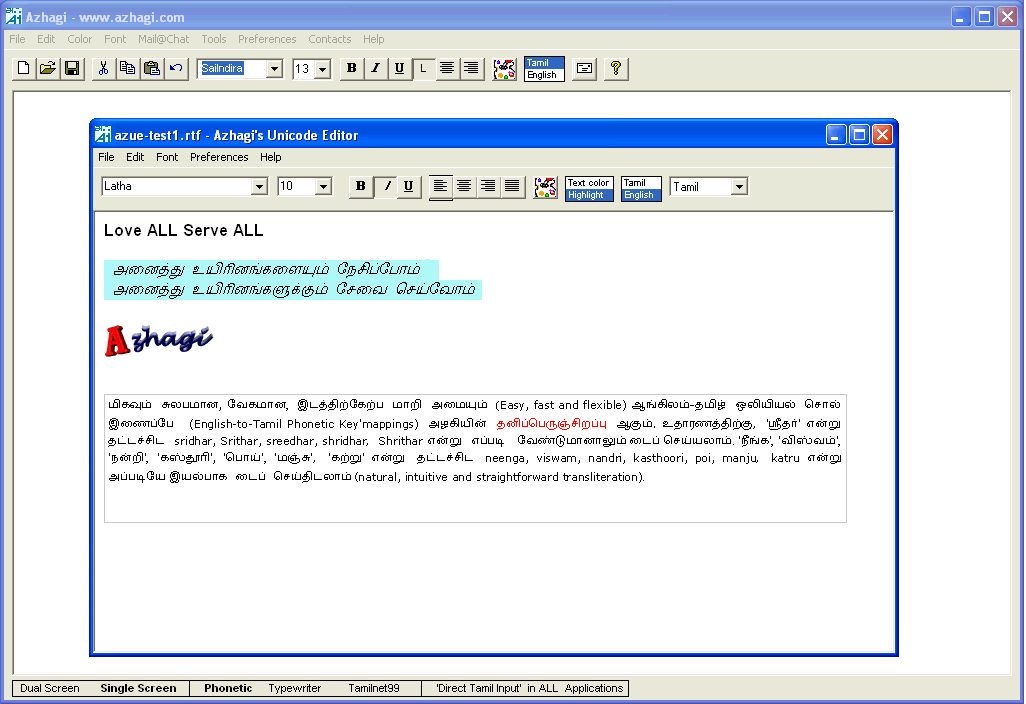Click the red Tamil word in the paragraph
The width and height of the screenshot is (1026, 704).
(552, 423)
